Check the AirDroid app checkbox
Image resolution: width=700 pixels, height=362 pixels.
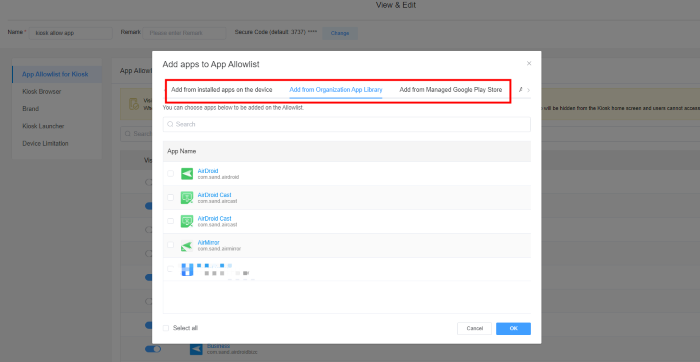point(171,174)
